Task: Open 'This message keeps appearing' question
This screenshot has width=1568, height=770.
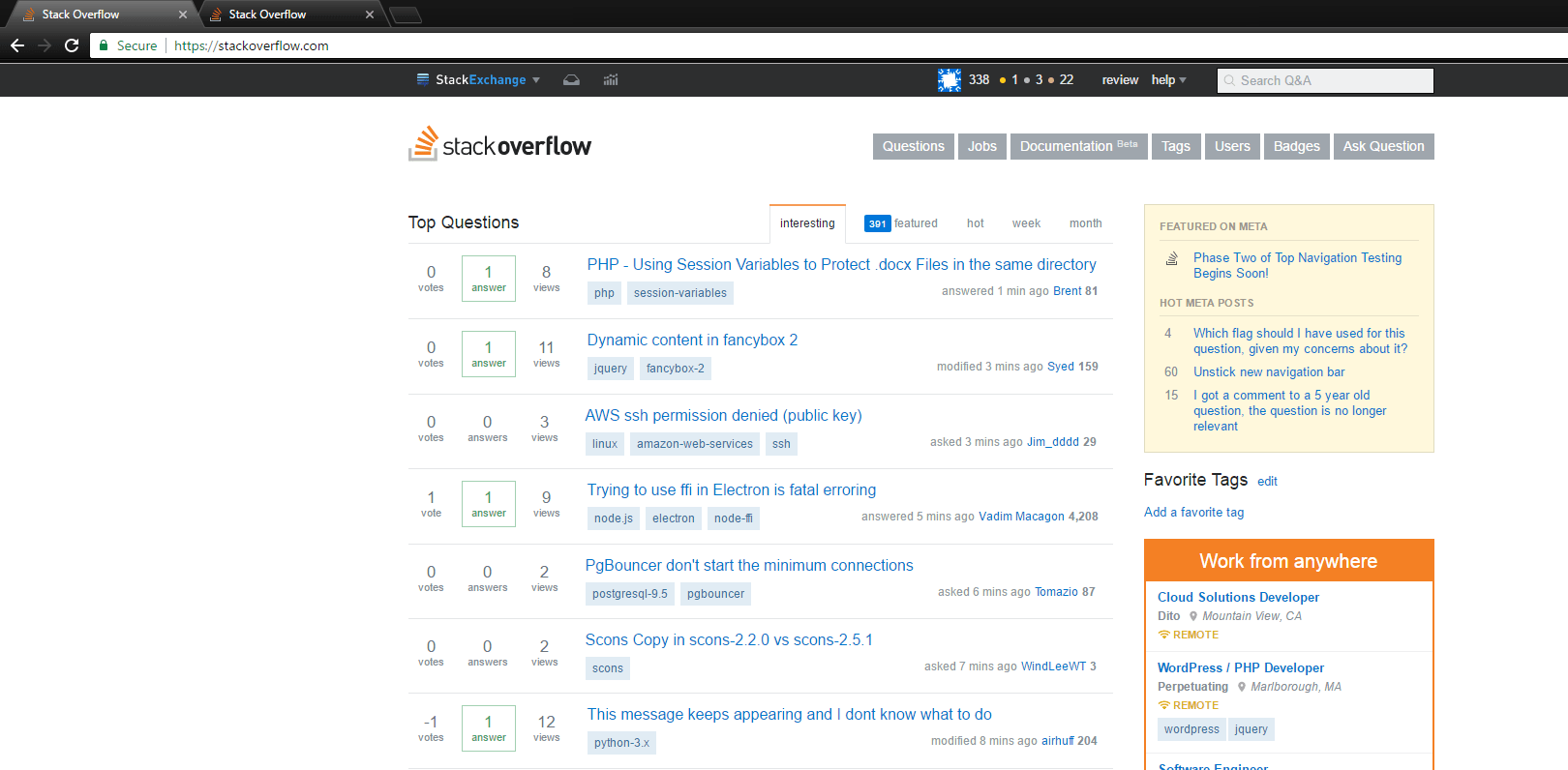Action: coord(790,714)
